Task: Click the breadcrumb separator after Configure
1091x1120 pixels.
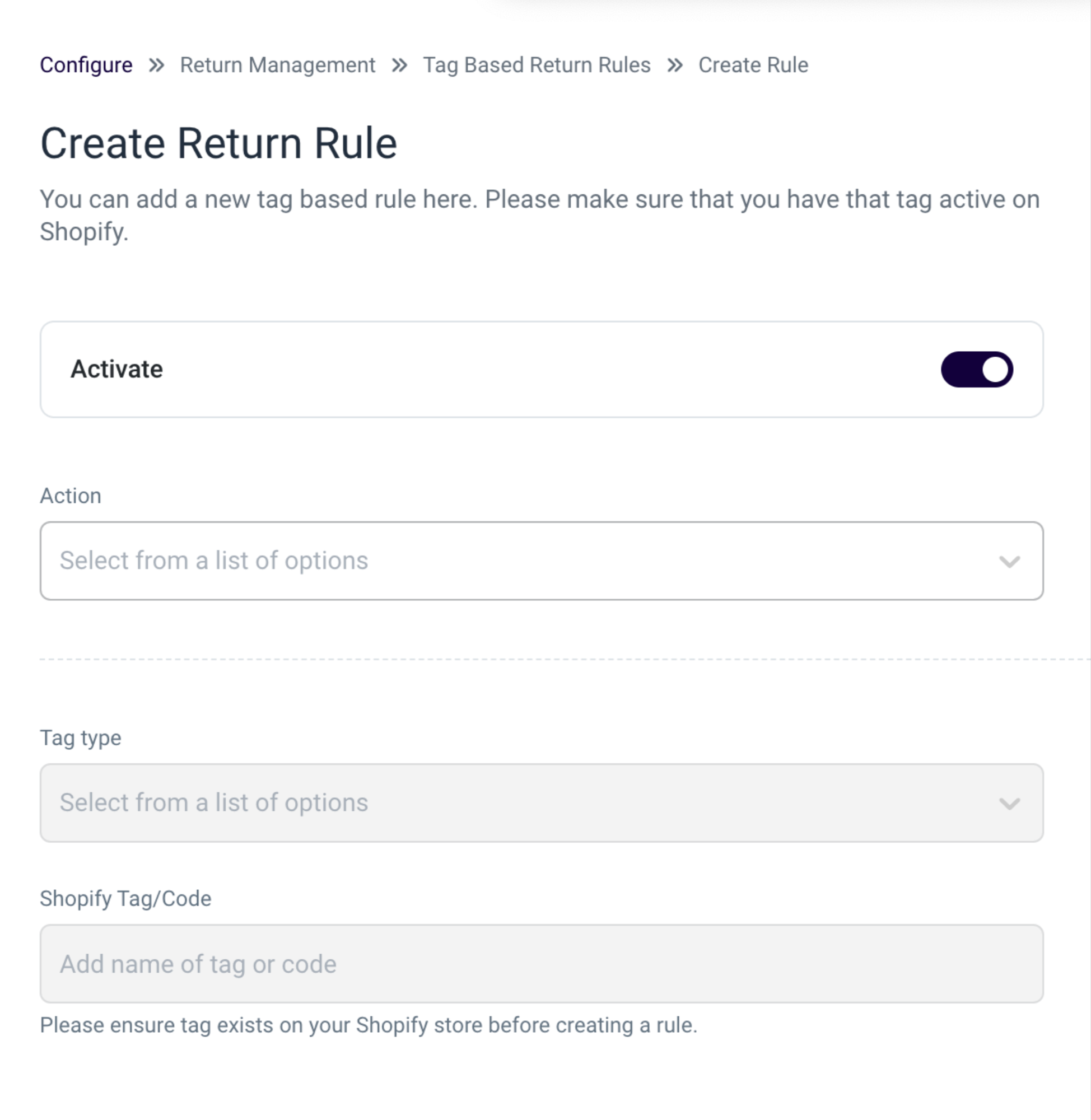Action: click(156, 65)
